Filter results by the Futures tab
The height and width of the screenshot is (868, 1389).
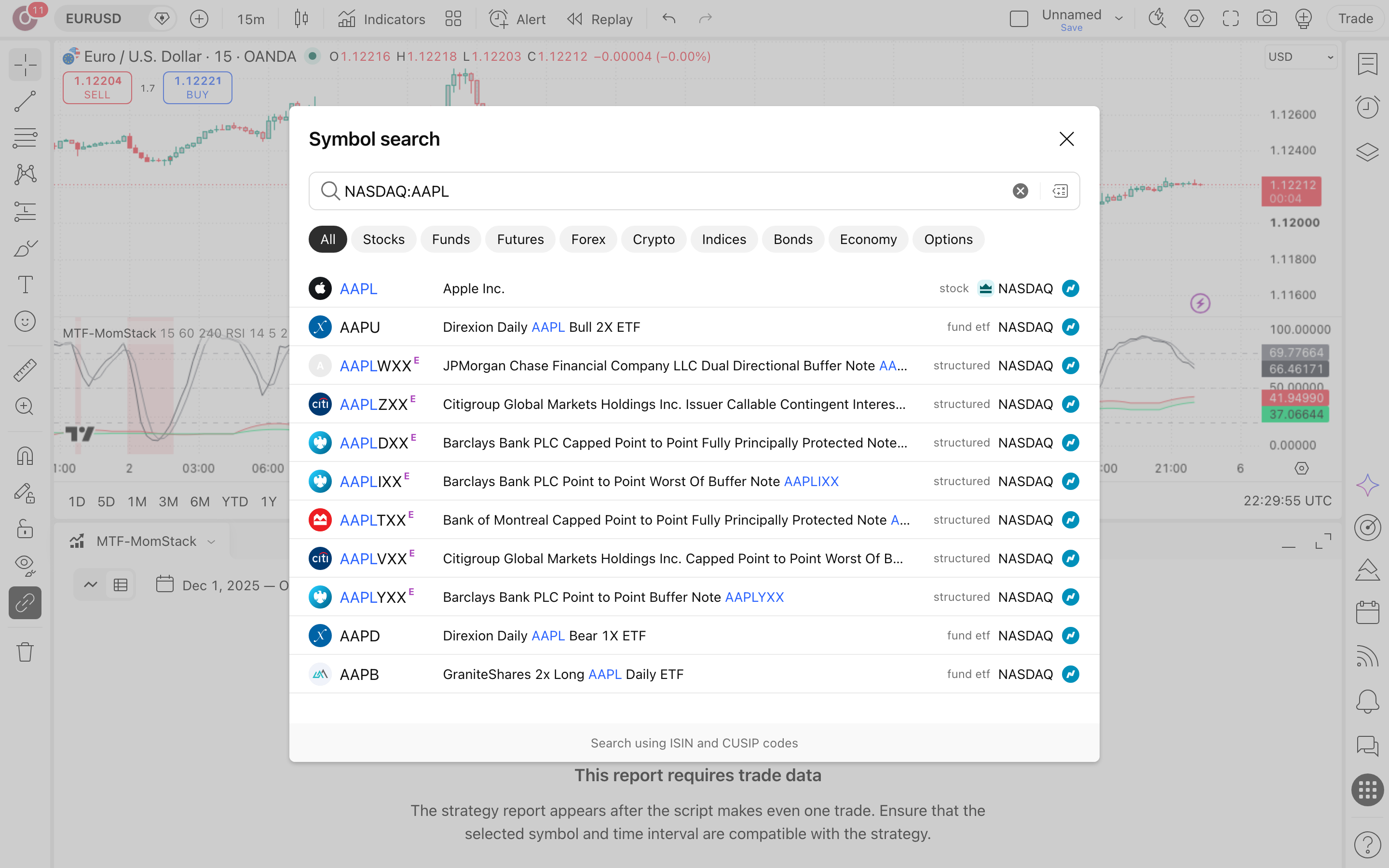pyautogui.click(x=520, y=239)
